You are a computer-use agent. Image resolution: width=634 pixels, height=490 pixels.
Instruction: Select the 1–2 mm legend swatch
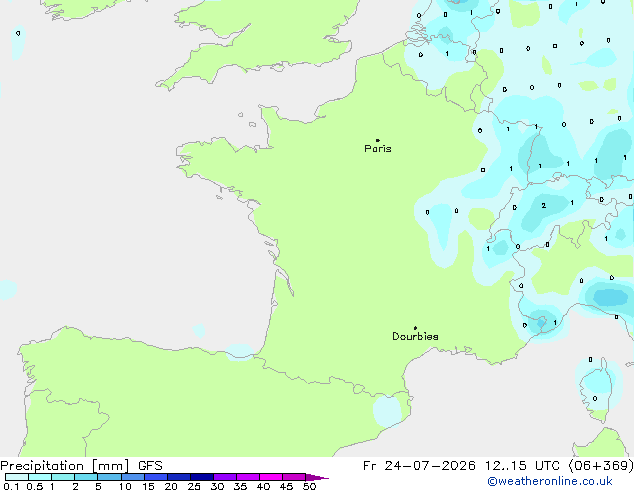63,477
